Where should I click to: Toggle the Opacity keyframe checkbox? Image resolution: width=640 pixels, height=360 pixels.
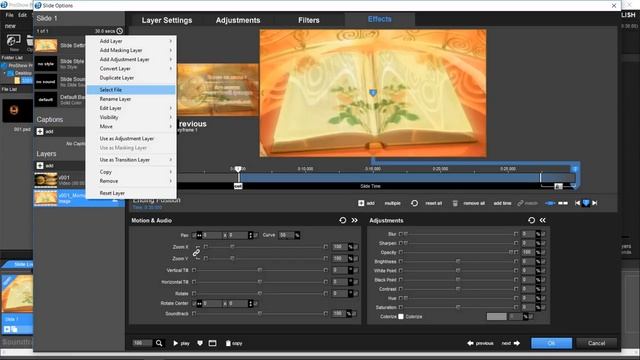400,252
